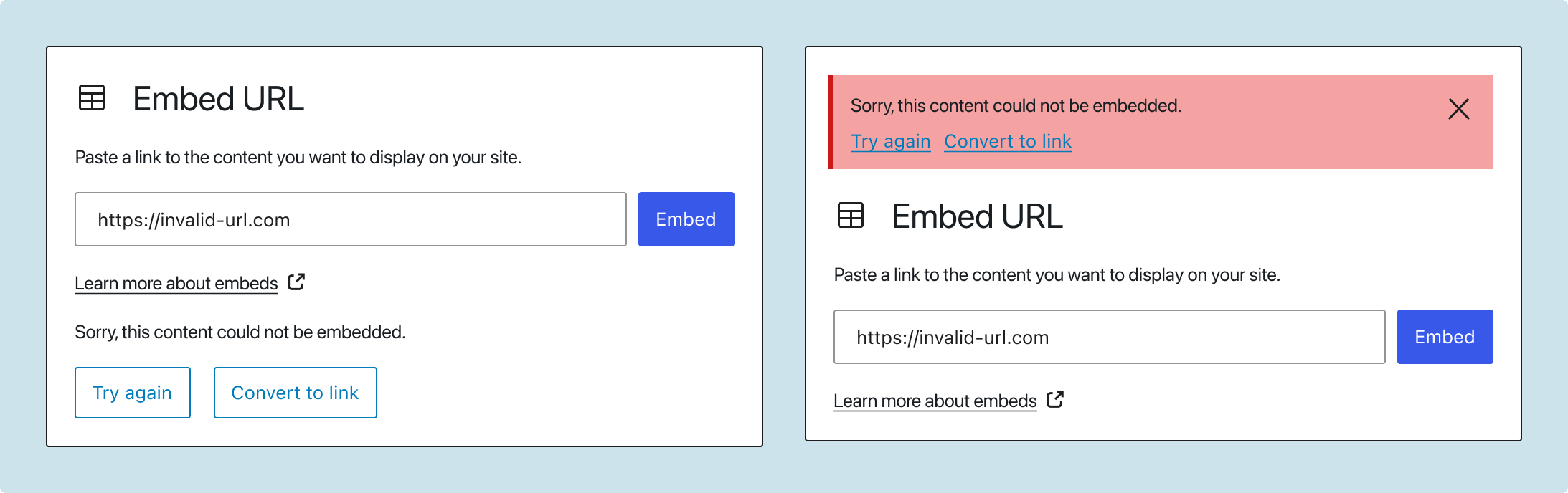The width and height of the screenshot is (1568, 493).
Task: Click Try again in the left card
Action: click(x=132, y=392)
